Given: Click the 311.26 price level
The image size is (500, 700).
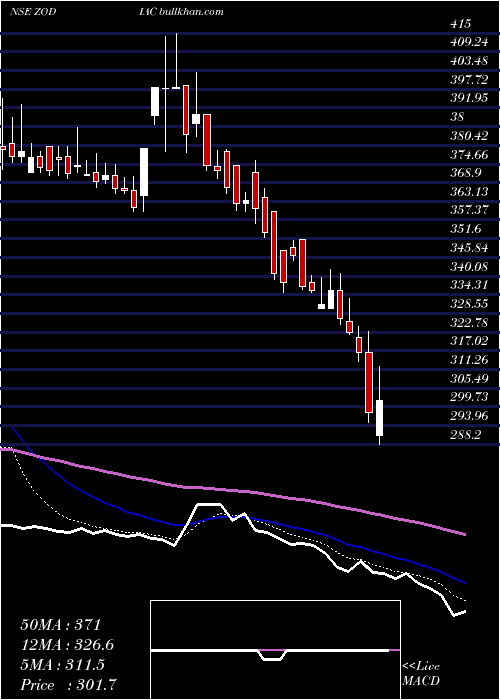Looking at the screenshot, I should pos(468,360).
